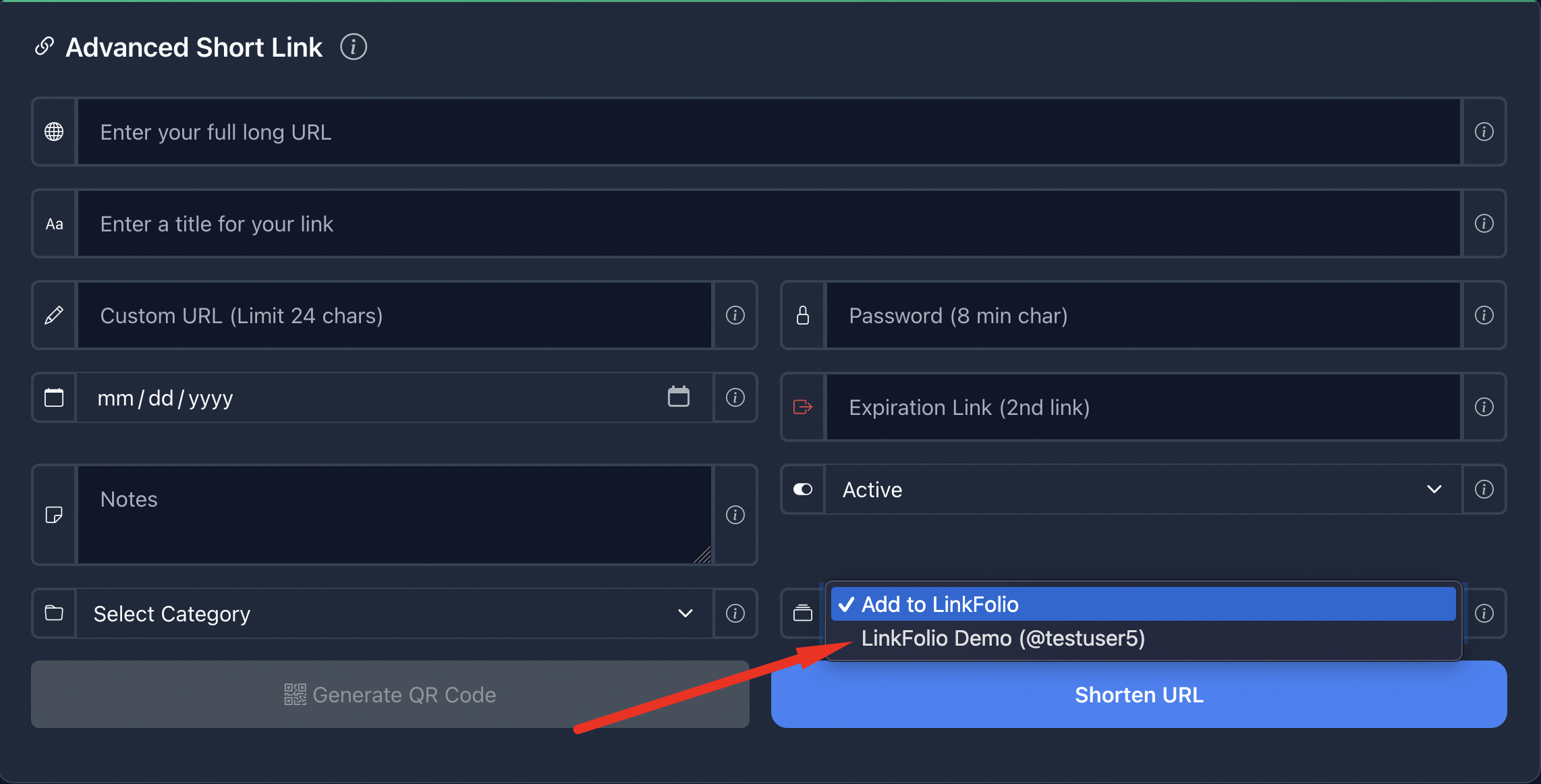Click info icon next to Advanced Short Link title
The height and width of the screenshot is (784, 1541).
pos(353,47)
